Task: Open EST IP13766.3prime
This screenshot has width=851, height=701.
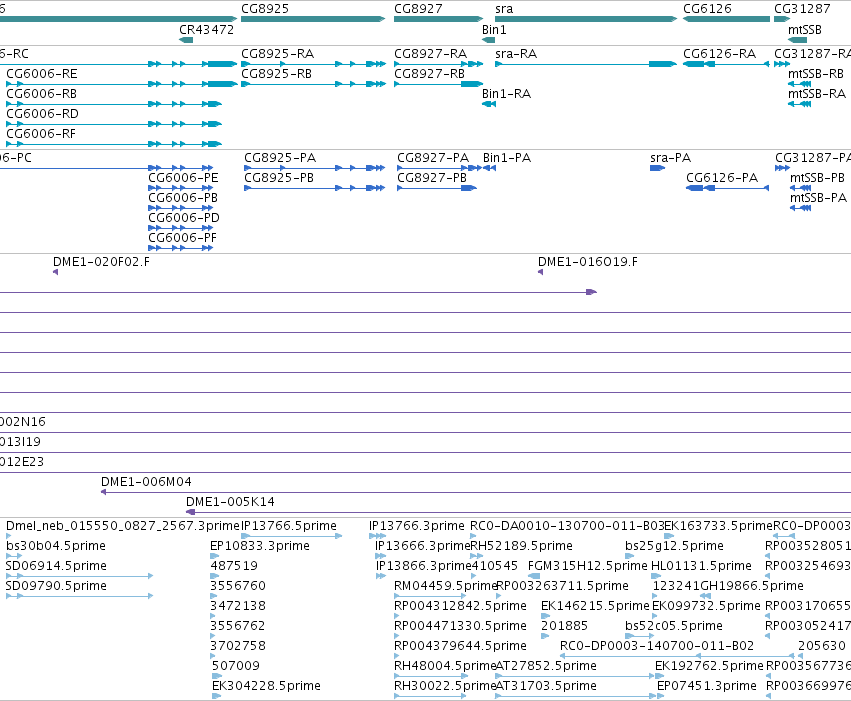Action: point(417,526)
